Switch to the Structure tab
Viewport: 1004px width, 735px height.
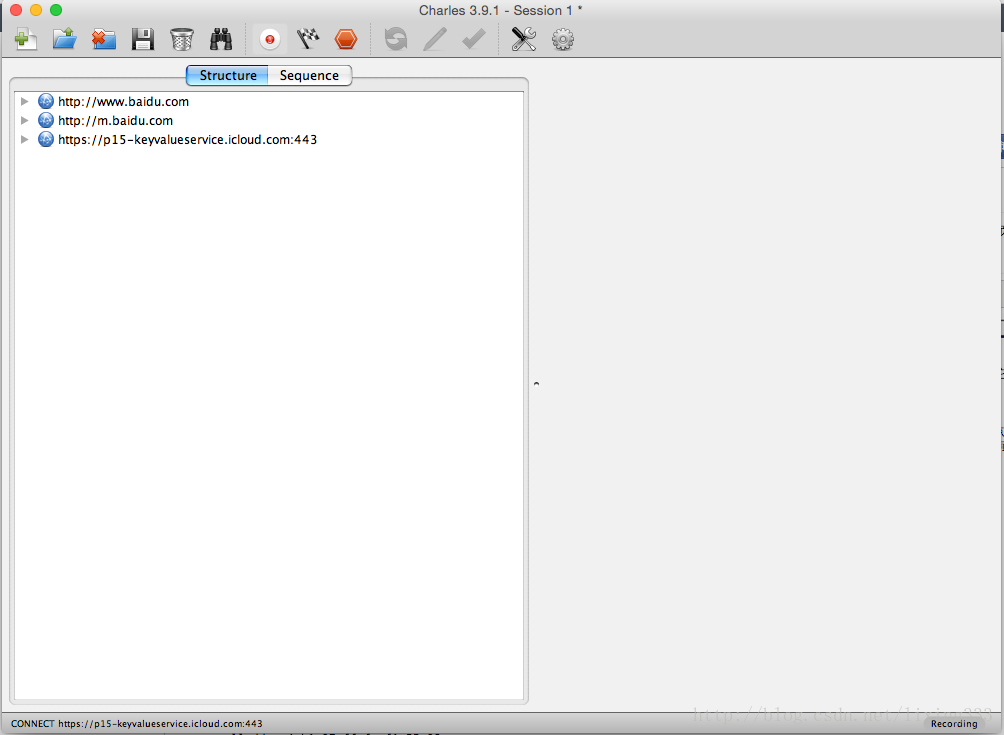(227, 76)
